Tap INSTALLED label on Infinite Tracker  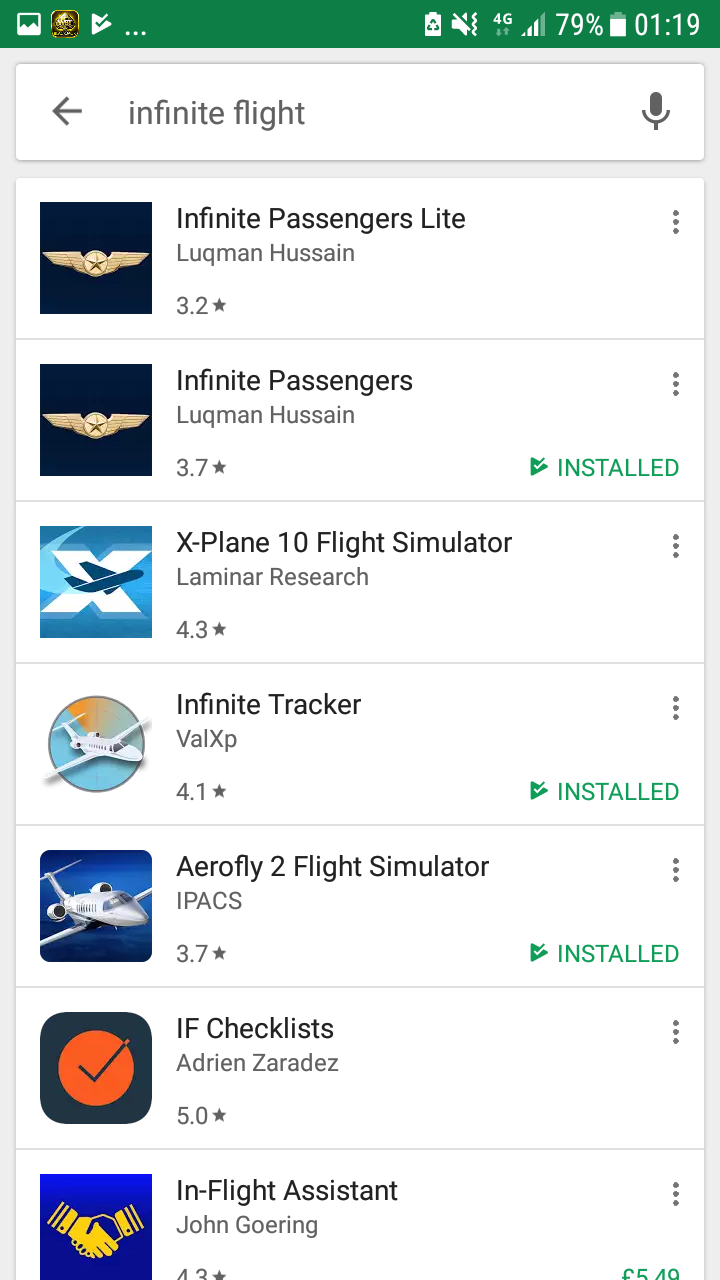pos(605,792)
